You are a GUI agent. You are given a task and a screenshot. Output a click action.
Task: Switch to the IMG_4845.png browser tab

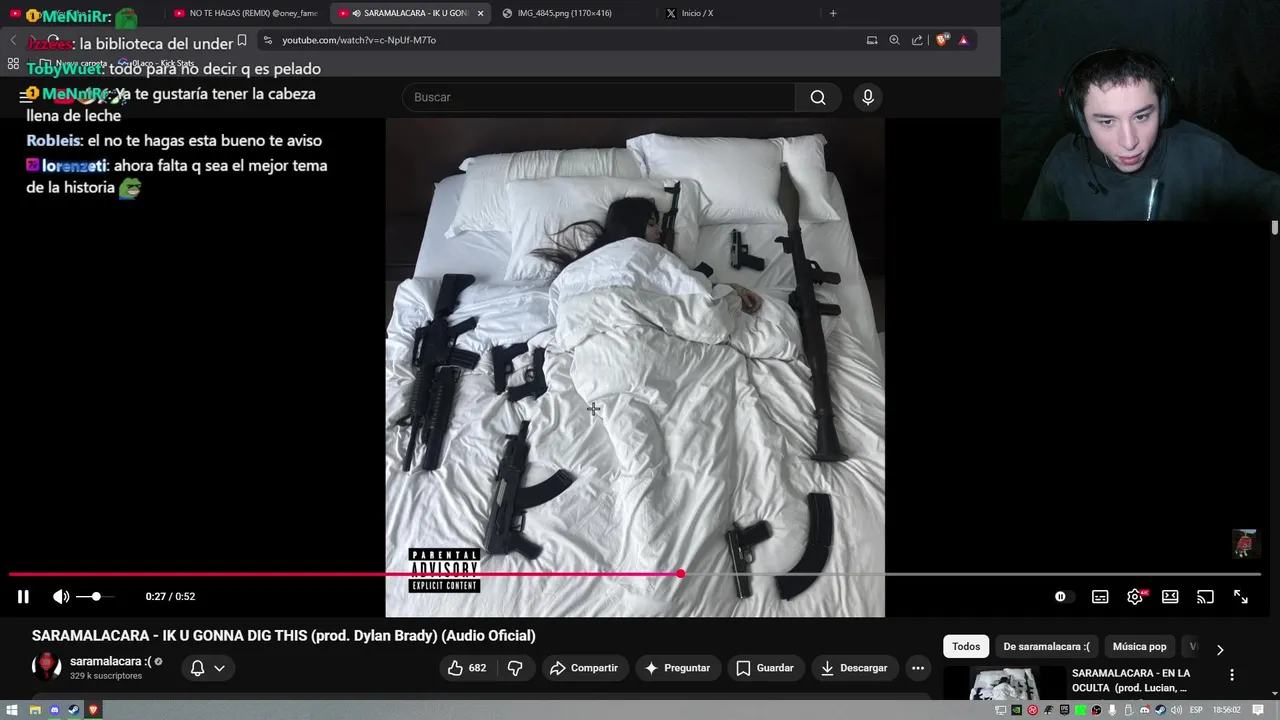point(565,13)
